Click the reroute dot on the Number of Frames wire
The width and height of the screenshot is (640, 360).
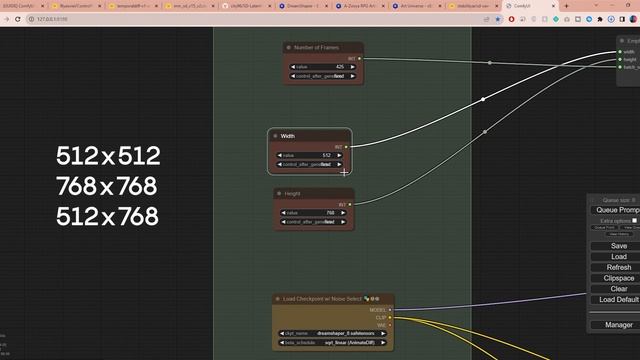click(x=490, y=63)
